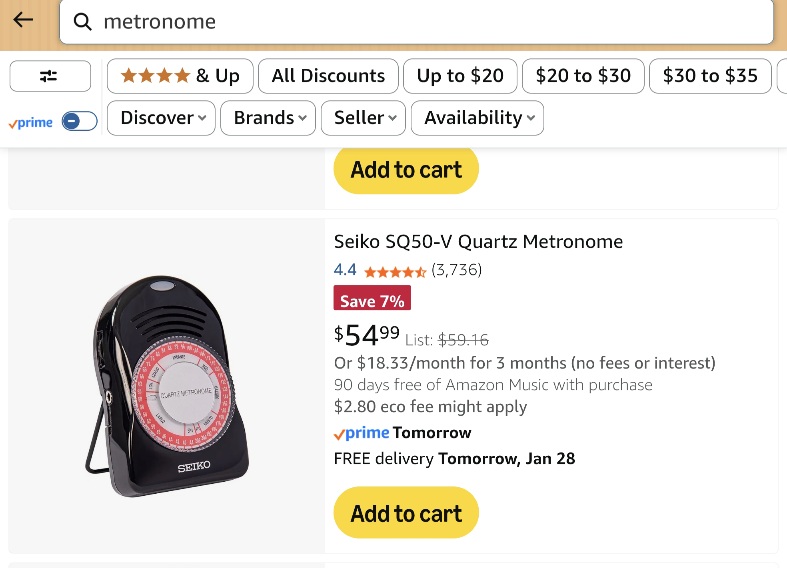This screenshot has width=787, height=568.
Task: Select the 4 stars & Up filter
Action: tap(180, 76)
